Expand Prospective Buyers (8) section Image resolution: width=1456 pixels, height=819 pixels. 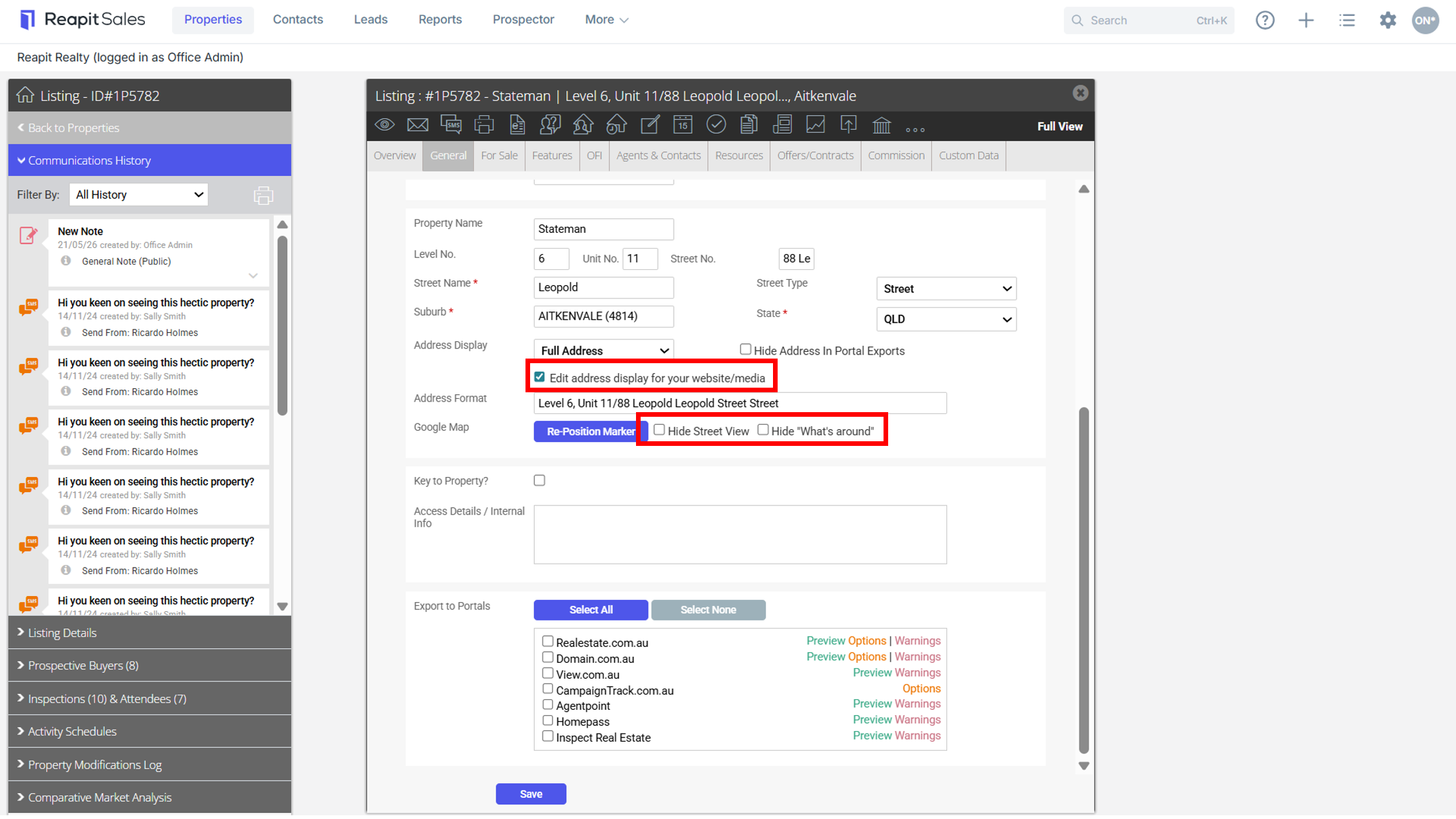pyautogui.click(x=150, y=666)
